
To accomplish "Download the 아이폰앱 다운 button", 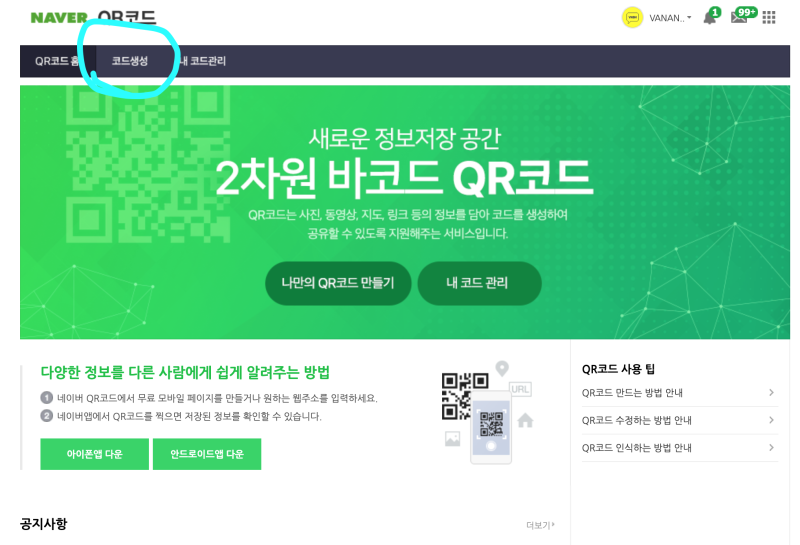I will [x=94, y=454].
